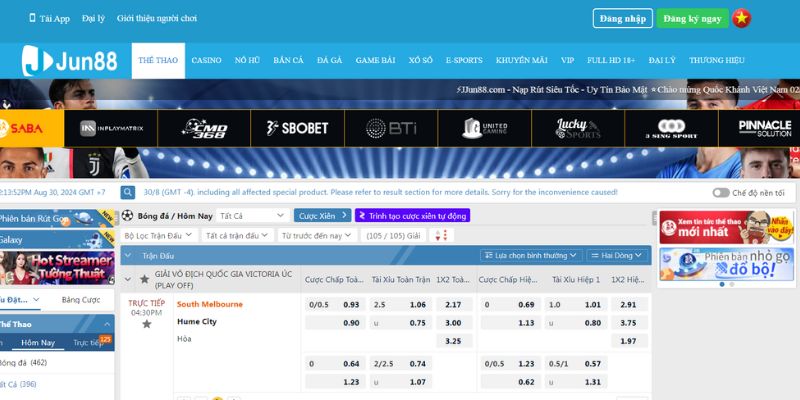800x400 pixels.
Task: Click the 'Đăng nhập' login button
Action: coord(622,18)
